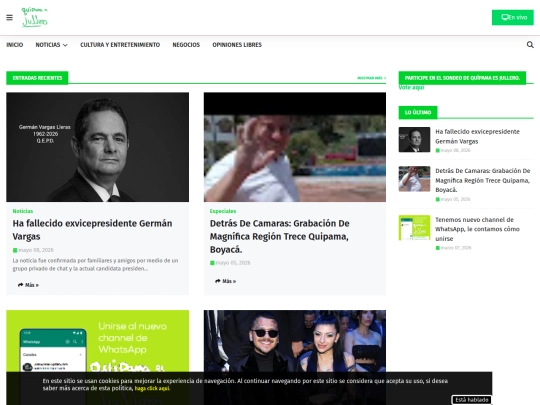Click the Quípama es Jullero logo
The image size is (540, 405).
[34, 17]
